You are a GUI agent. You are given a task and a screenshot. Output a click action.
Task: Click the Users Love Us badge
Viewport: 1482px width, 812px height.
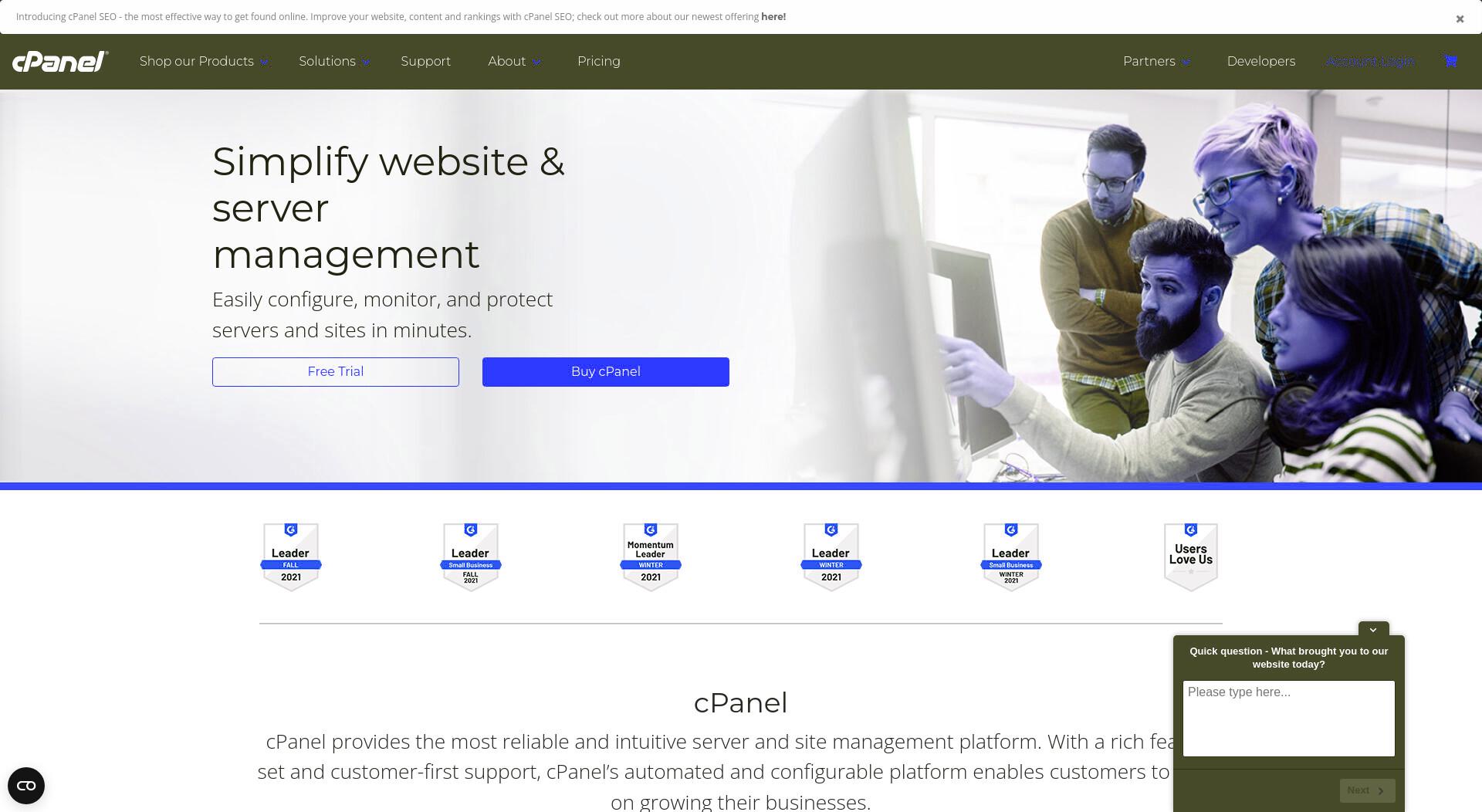tap(1191, 557)
